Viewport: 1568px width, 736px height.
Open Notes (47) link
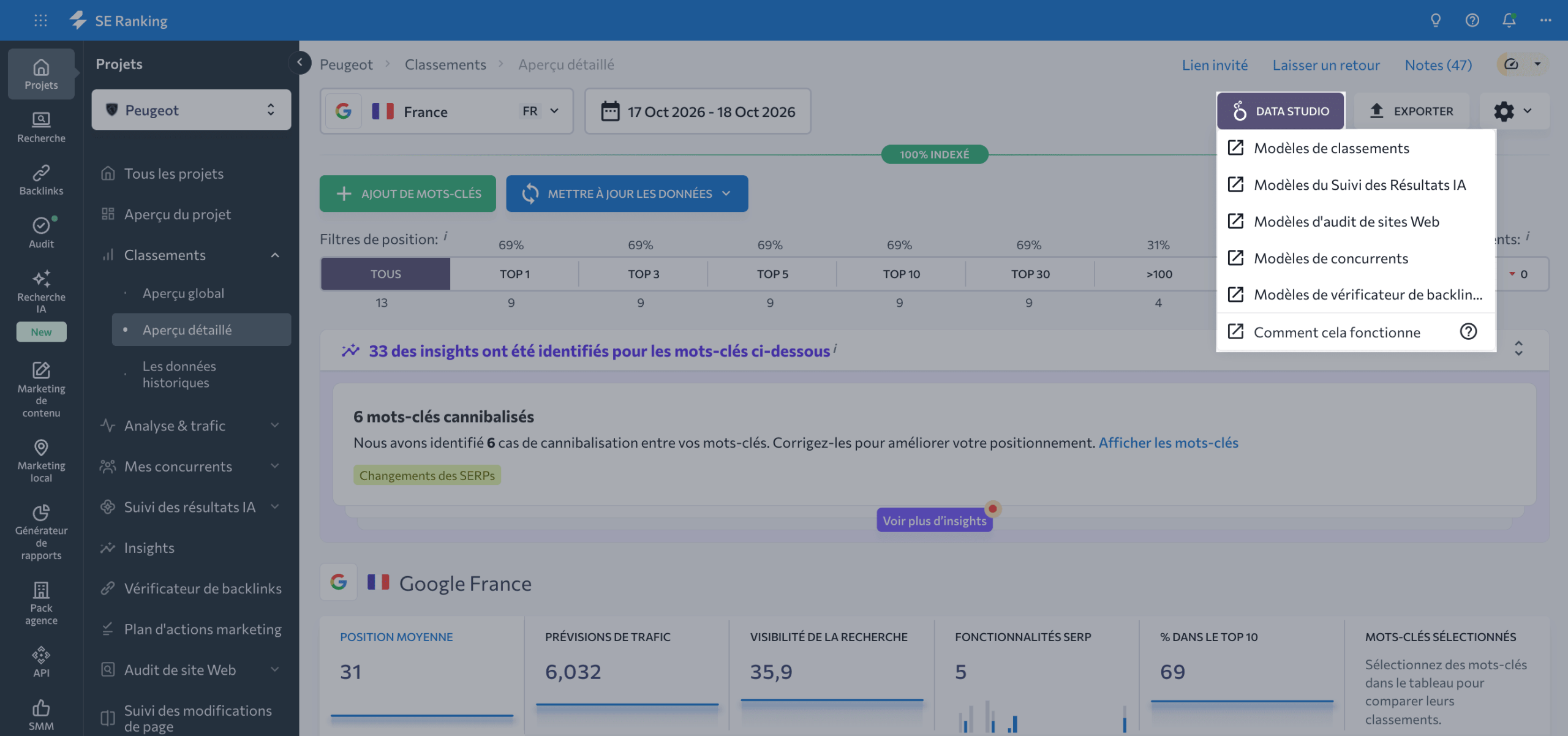[x=1438, y=64]
